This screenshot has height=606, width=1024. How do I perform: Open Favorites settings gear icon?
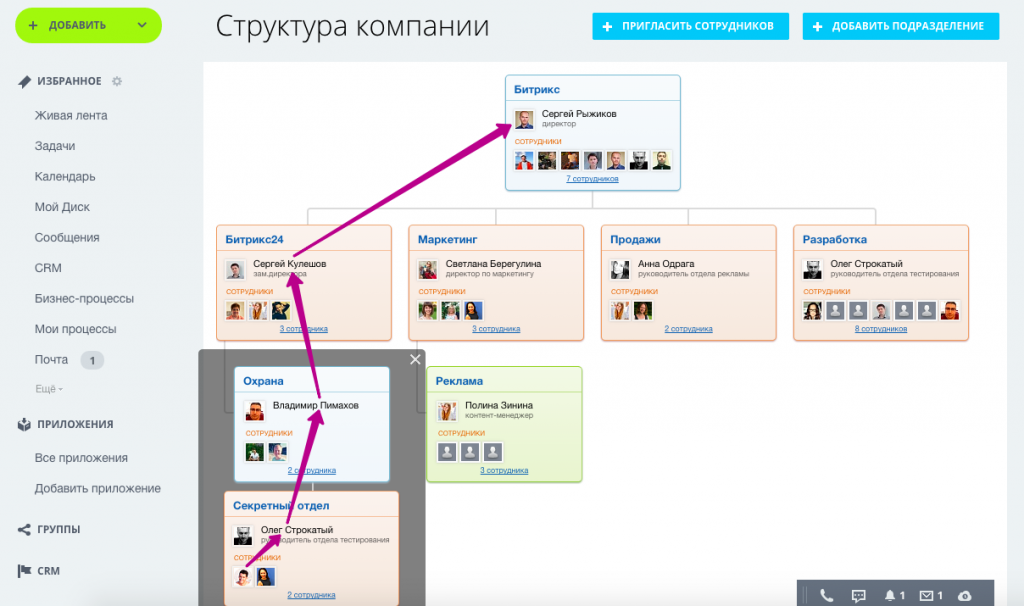(x=117, y=81)
